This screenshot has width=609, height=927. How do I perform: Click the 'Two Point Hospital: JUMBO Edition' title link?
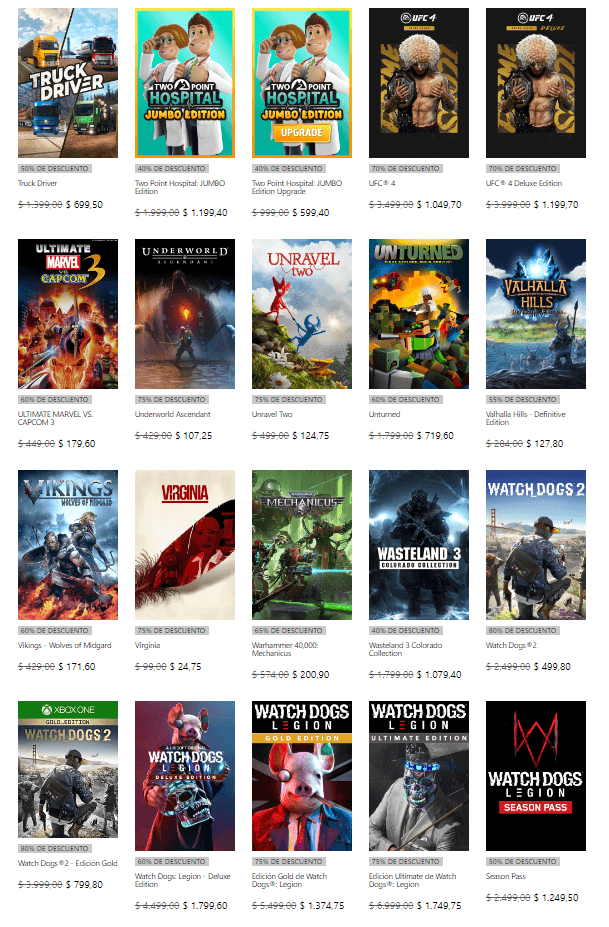pyautogui.click(x=180, y=187)
